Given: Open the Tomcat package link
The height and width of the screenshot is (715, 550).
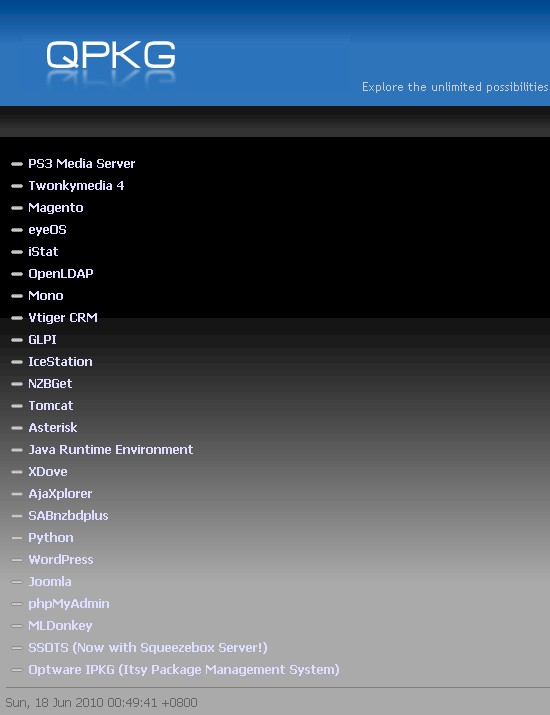Looking at the screenshot, I should coord(51,405).
